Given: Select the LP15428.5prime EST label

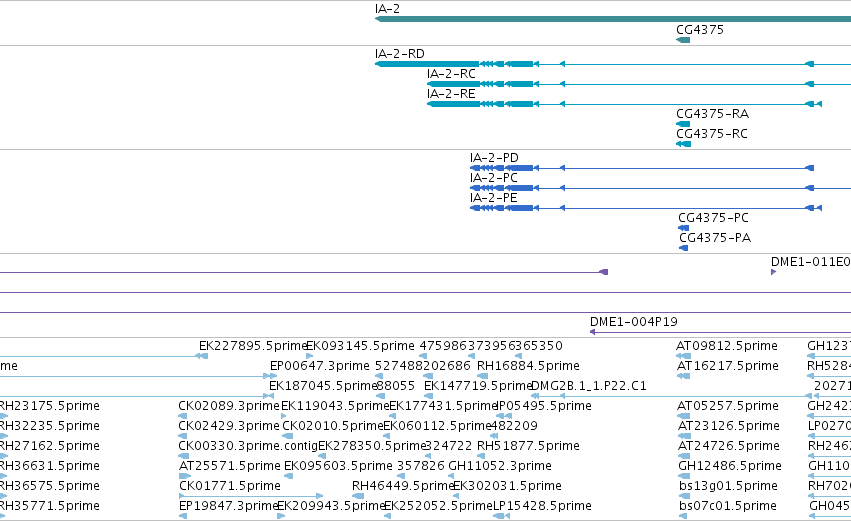Looking at the screenshot, I should tap(542, 507).
